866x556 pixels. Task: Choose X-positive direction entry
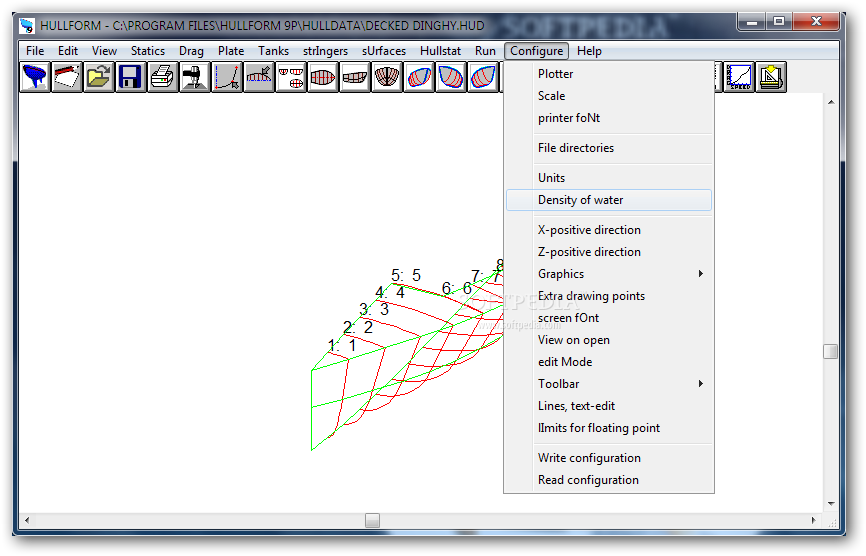[609, 230]
